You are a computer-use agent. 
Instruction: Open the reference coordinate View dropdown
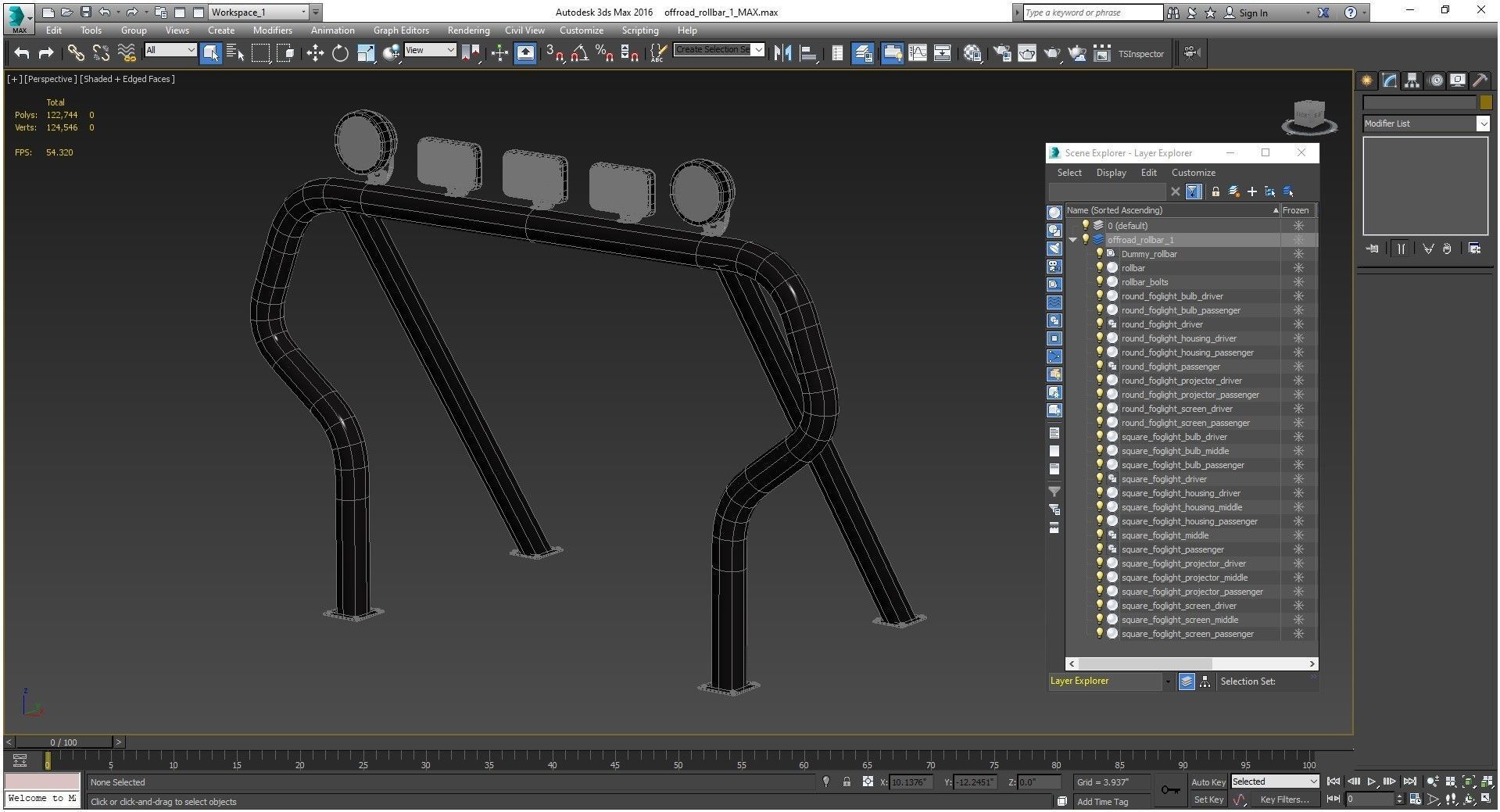[x=429, y=50]
